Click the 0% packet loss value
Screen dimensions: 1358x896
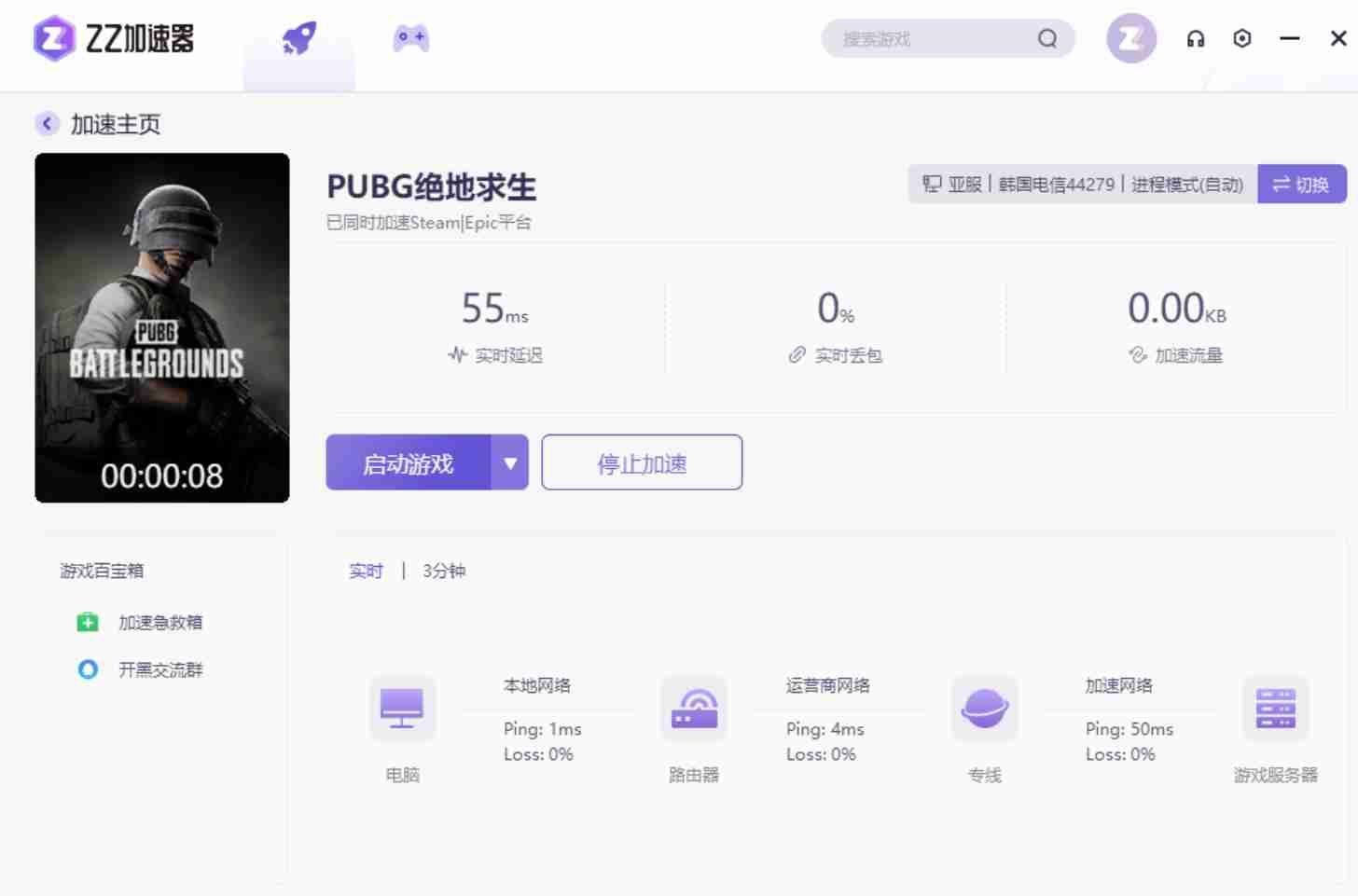click(x=836, y=308)
